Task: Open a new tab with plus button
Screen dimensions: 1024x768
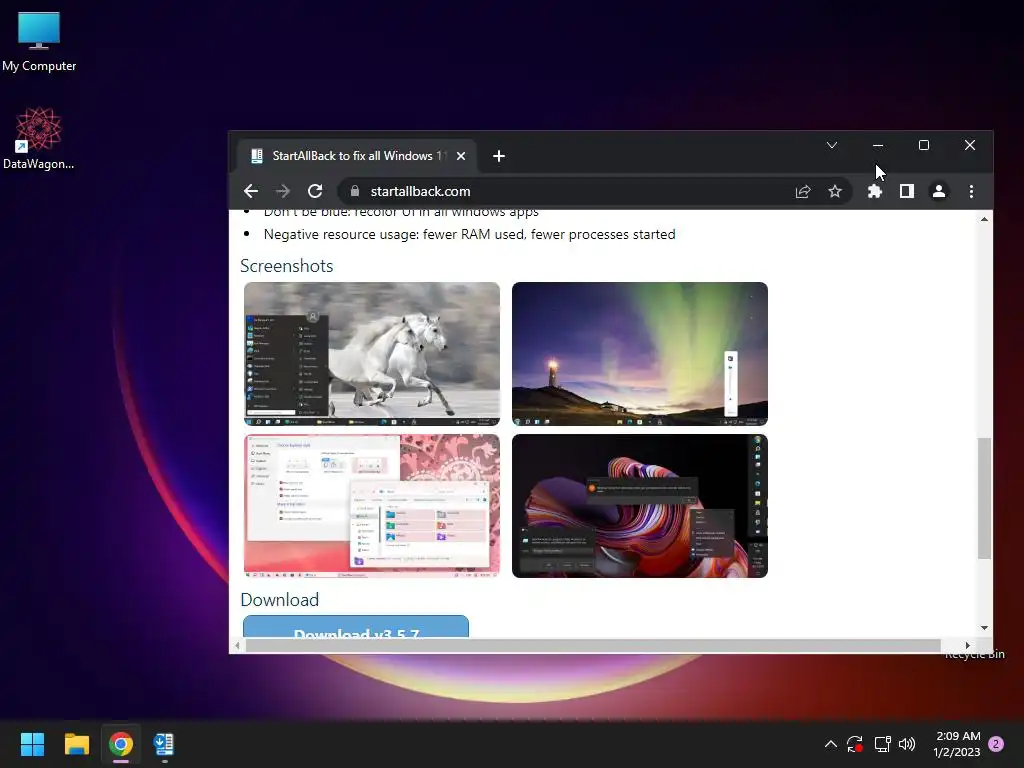Action: click(x=499, y=156)
